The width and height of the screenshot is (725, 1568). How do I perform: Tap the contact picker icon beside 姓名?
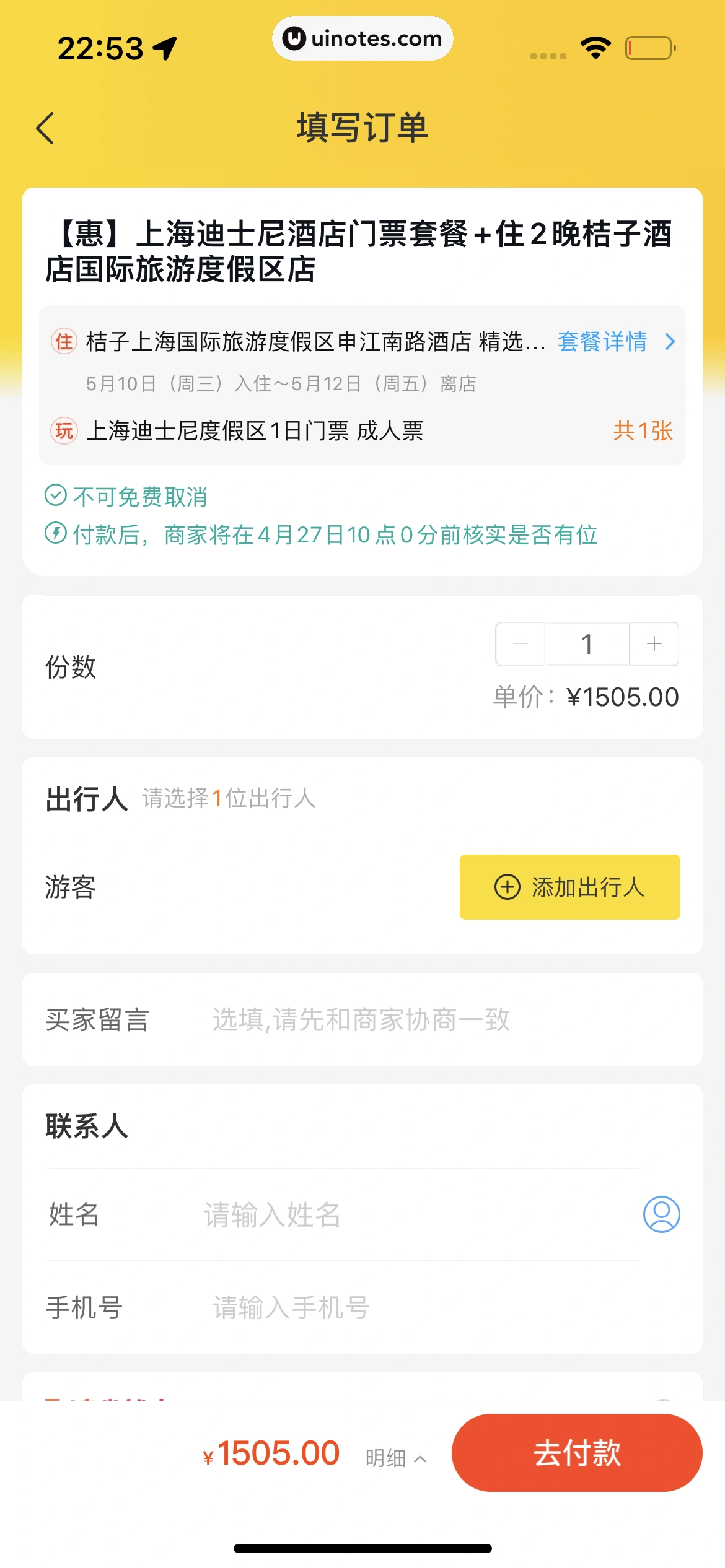[661, 1214]
